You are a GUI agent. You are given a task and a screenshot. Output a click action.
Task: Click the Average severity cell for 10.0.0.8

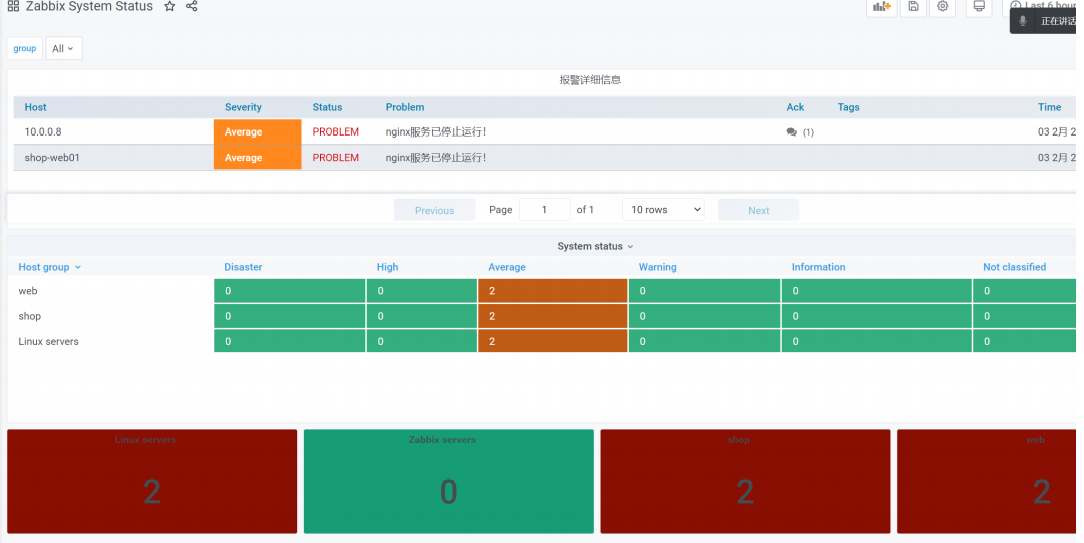click(x=257, y=132)
